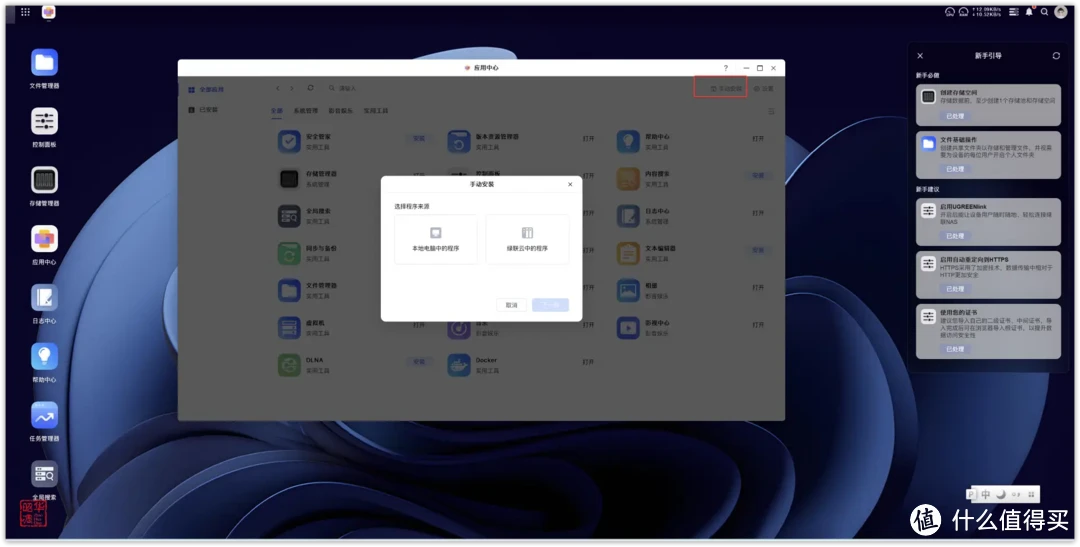
Task: Close the beginner guide panel
Action: 920,56
